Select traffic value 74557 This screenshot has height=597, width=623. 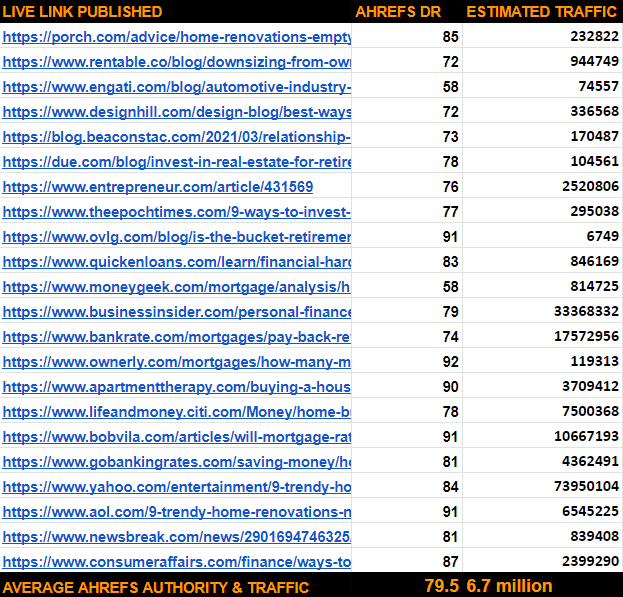point(598,87)
